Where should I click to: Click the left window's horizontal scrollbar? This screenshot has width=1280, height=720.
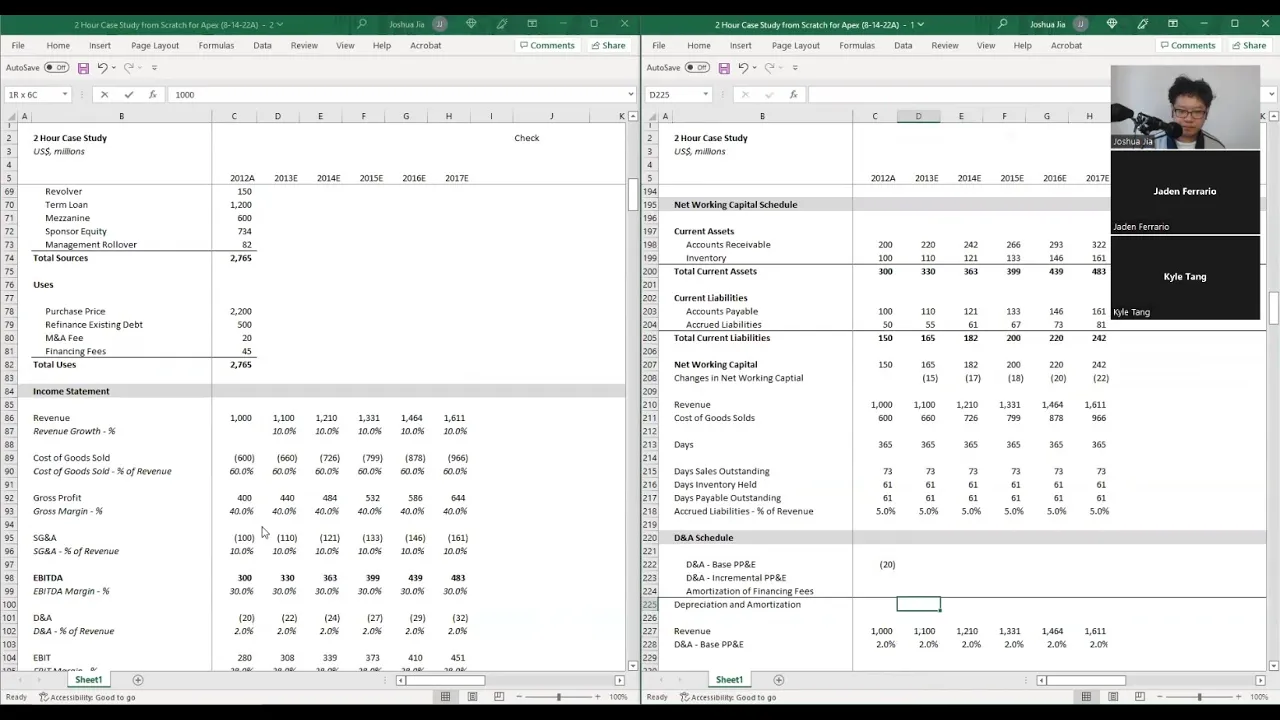click(x=445, y=680)
